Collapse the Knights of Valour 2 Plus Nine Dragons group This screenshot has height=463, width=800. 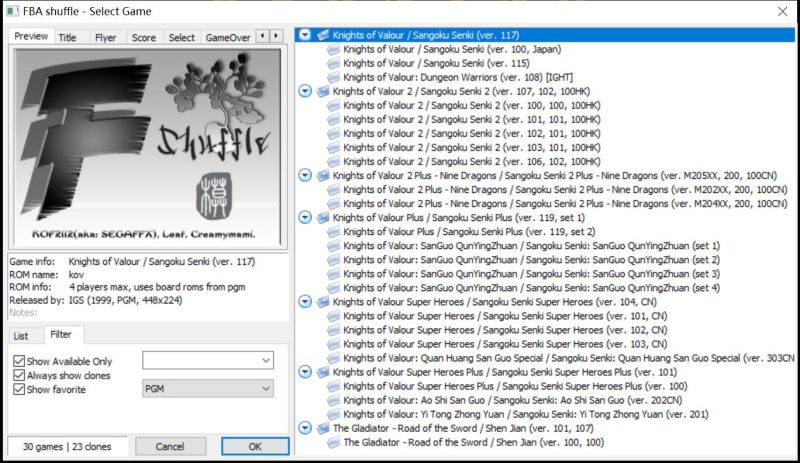[305, 176]
